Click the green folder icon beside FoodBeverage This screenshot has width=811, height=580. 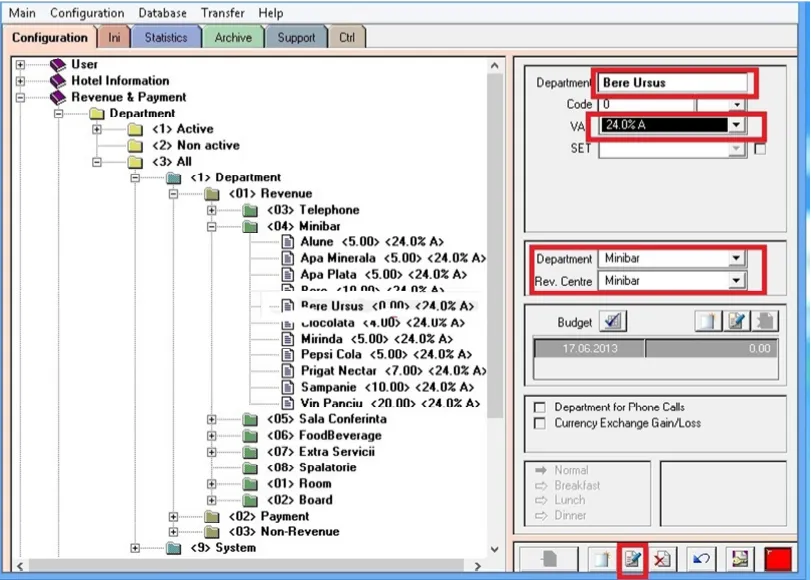[x=250, y=436]
